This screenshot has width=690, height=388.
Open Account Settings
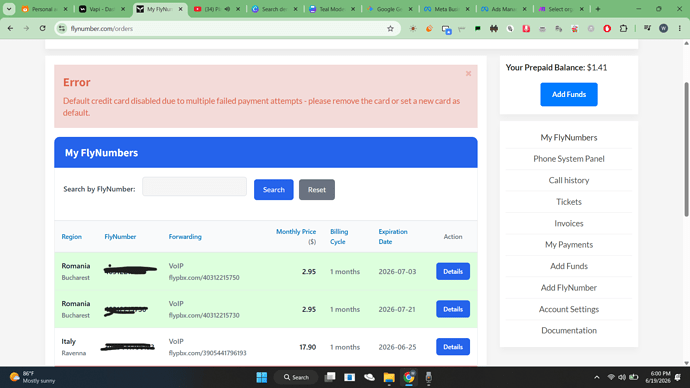pos(569,309)
